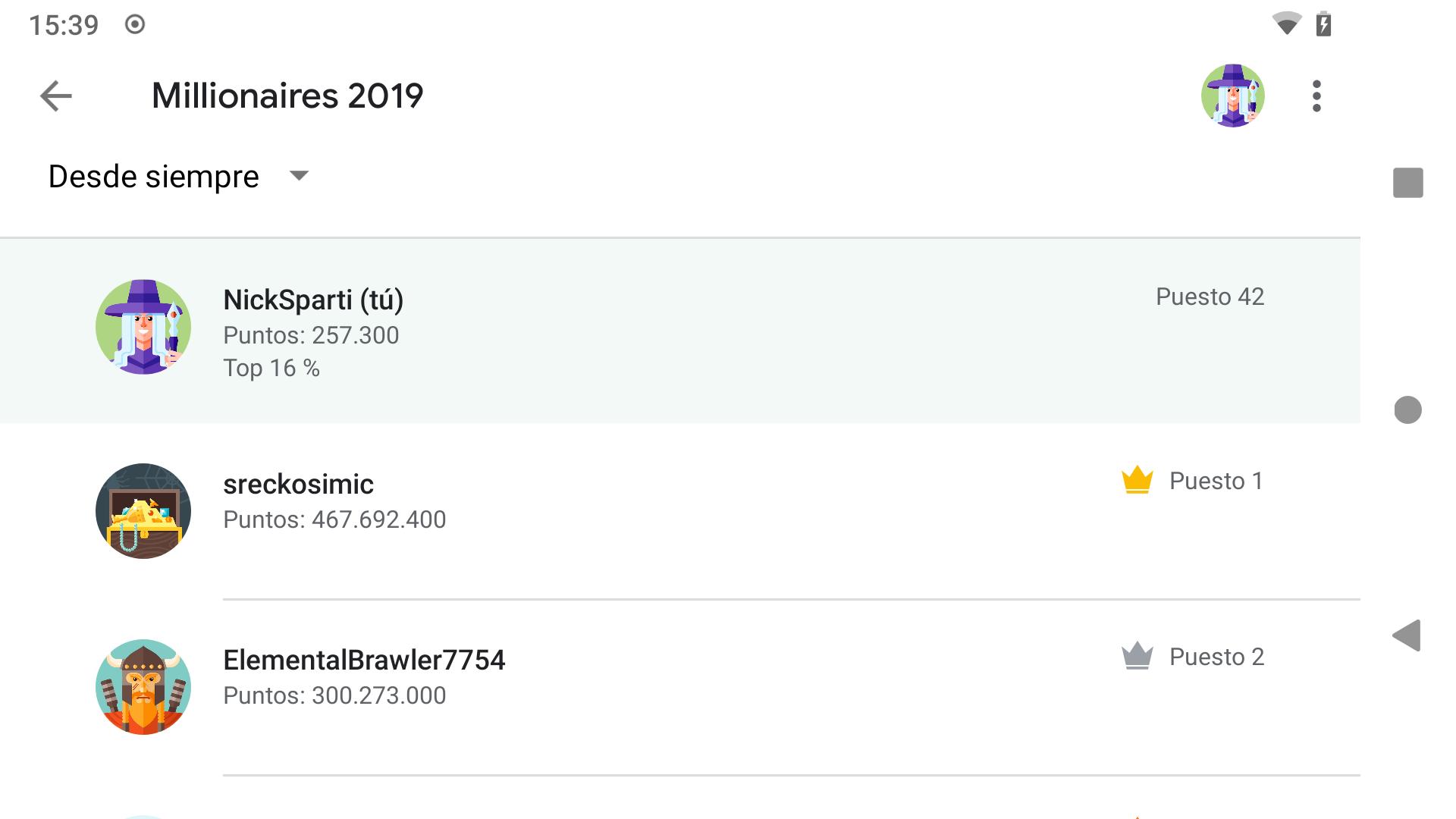The height and width of the screenshot is (819, 1456).
Task: Open the Desde siempre time filter
Action: (178, 177)
